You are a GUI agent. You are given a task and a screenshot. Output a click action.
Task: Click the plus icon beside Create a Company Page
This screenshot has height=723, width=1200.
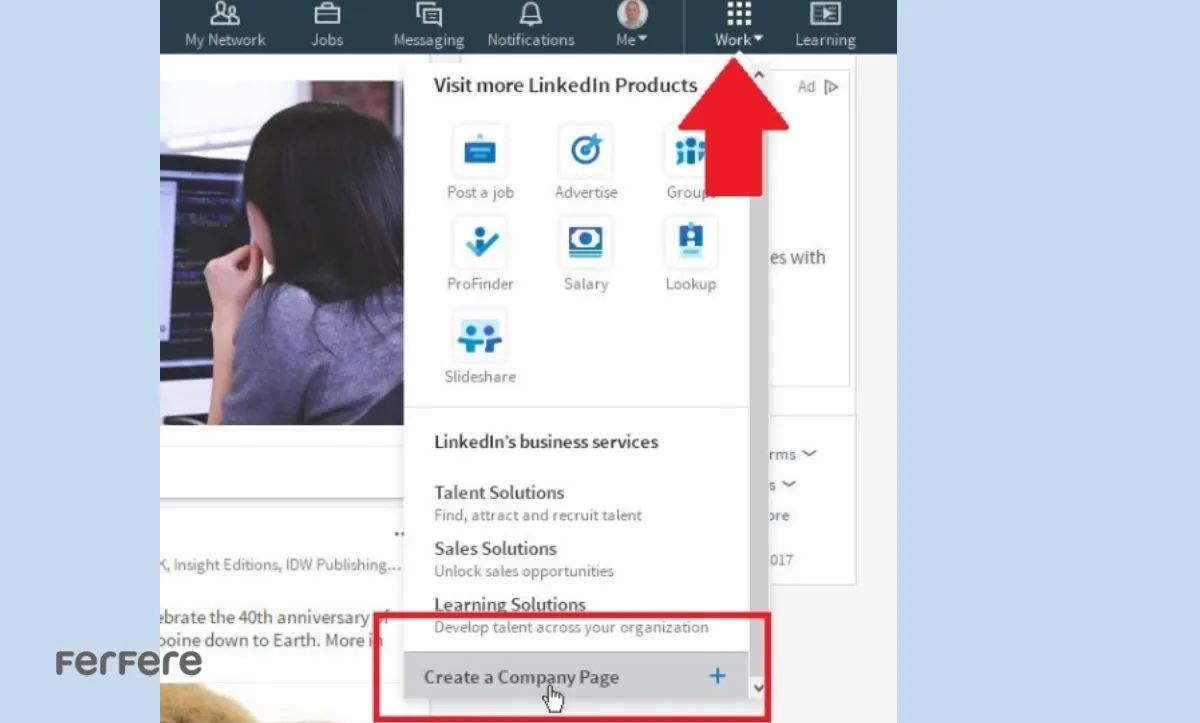pyautogui.click(x=717, y=676)
